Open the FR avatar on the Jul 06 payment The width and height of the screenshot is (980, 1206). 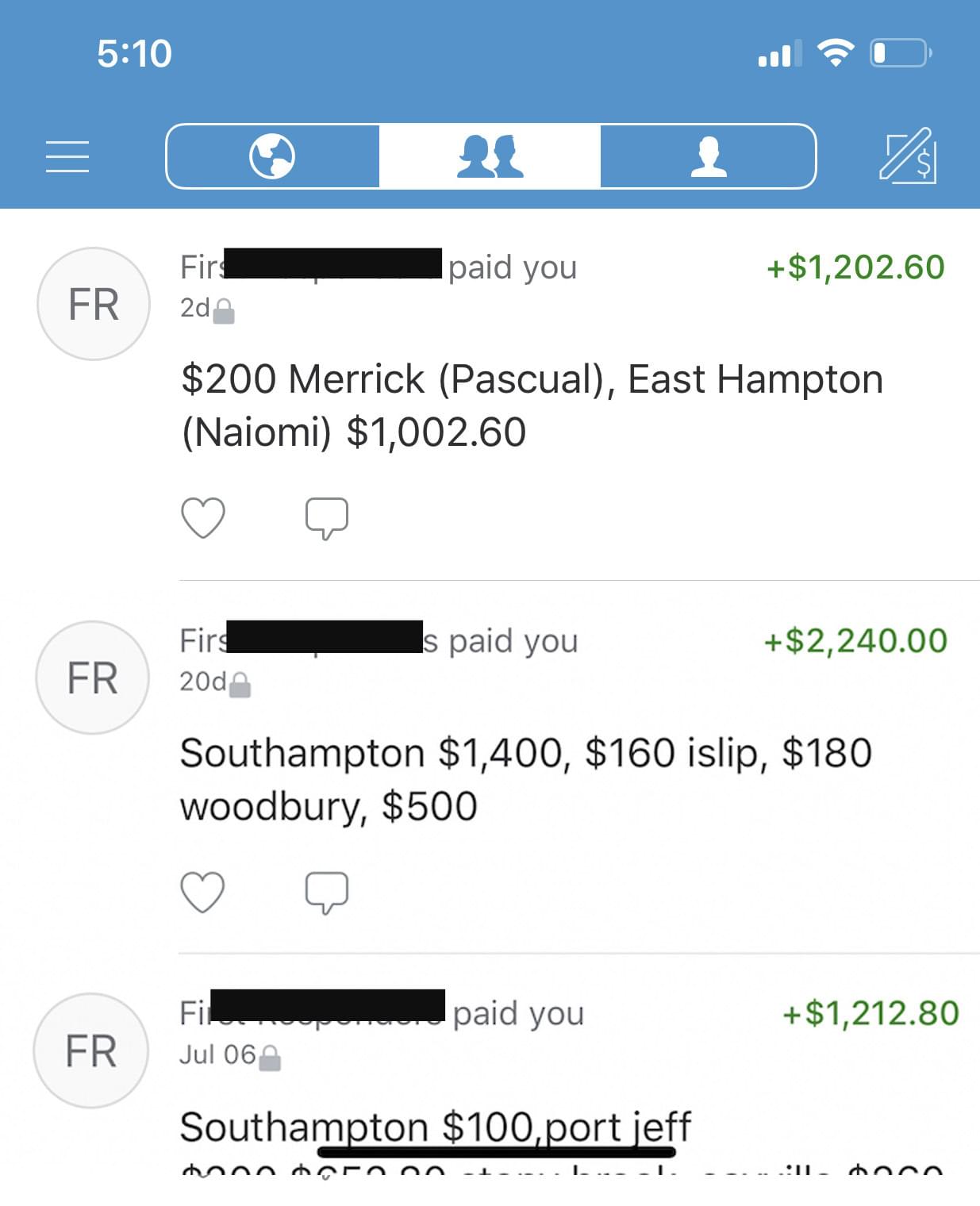pyautogui.click(x=91, y=1050)
